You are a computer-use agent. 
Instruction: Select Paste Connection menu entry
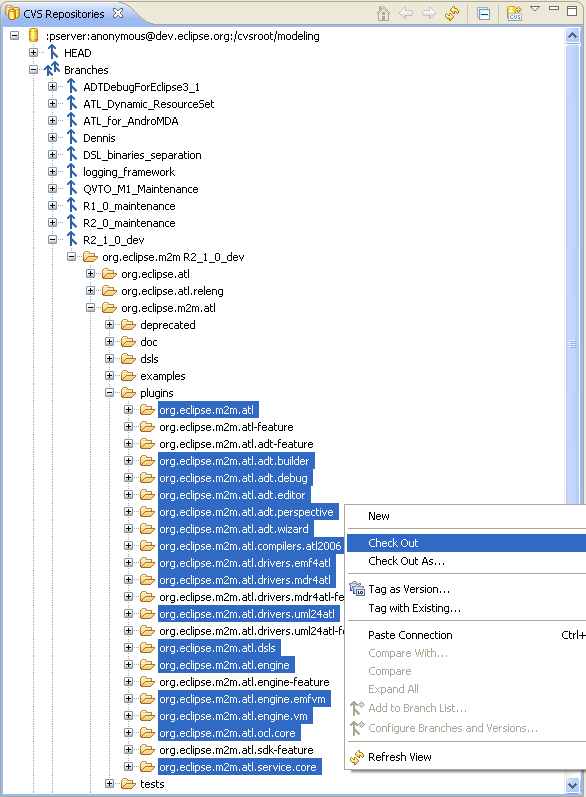[466, 635]
